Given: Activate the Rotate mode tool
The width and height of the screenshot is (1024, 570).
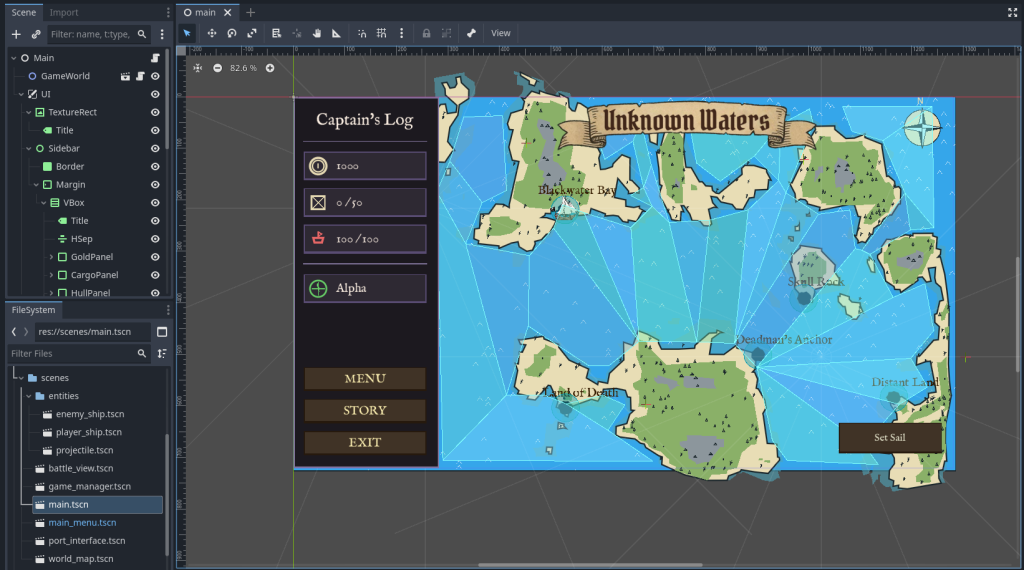Looking at the screenshot, I should pyautogui.click(x=232, y=33).
